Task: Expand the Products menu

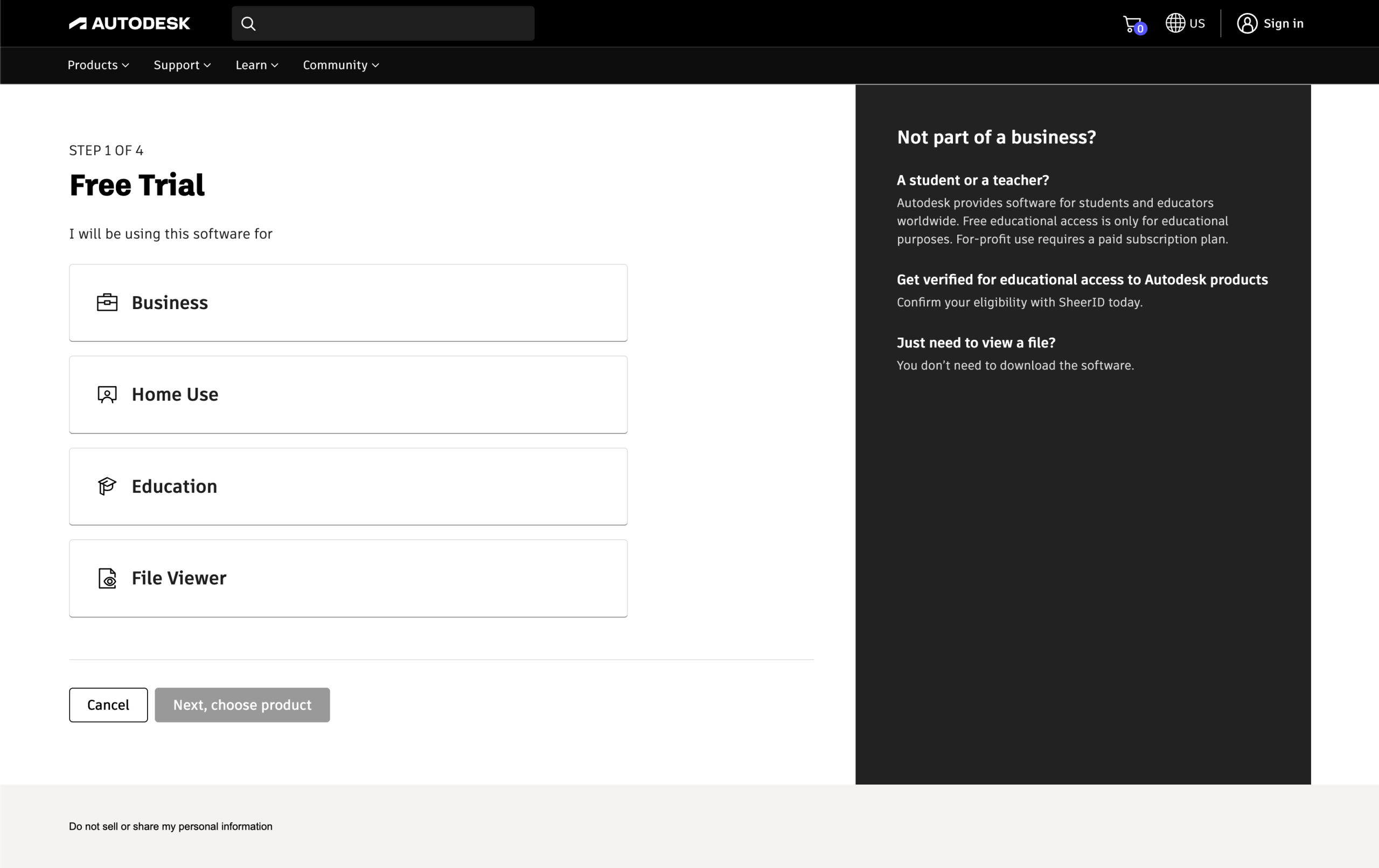Action: tap(99, 65)
